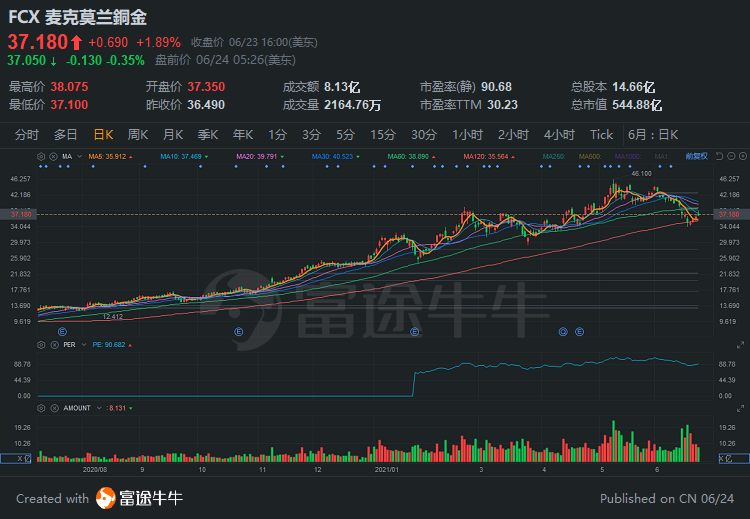Image resolution: width=750 pixels, height=519 pixels.
Task: Select the 周K weekly candlestick tab
Action: point(138,135)
